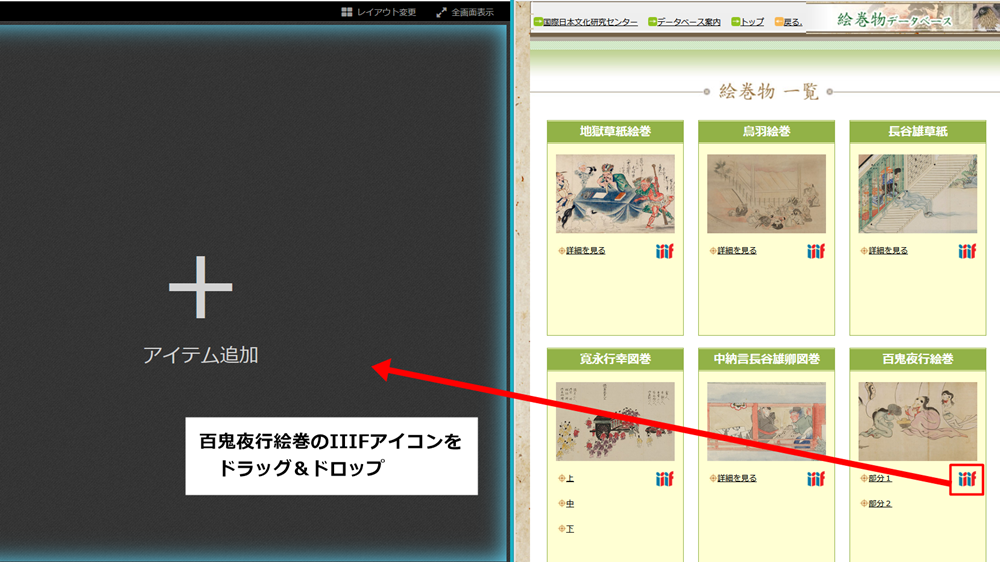Click the orange arrow icon before 戻る

pos(779,22)
